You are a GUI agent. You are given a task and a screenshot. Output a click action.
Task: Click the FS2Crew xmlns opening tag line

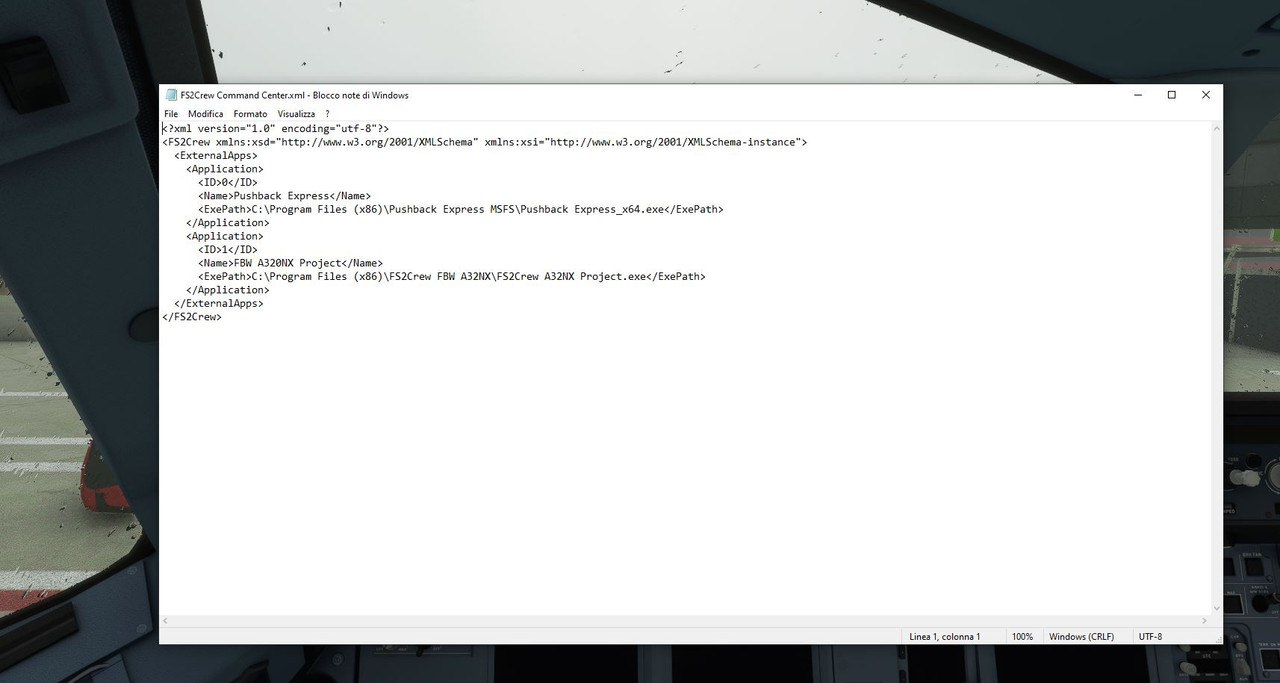pos(484,142)
